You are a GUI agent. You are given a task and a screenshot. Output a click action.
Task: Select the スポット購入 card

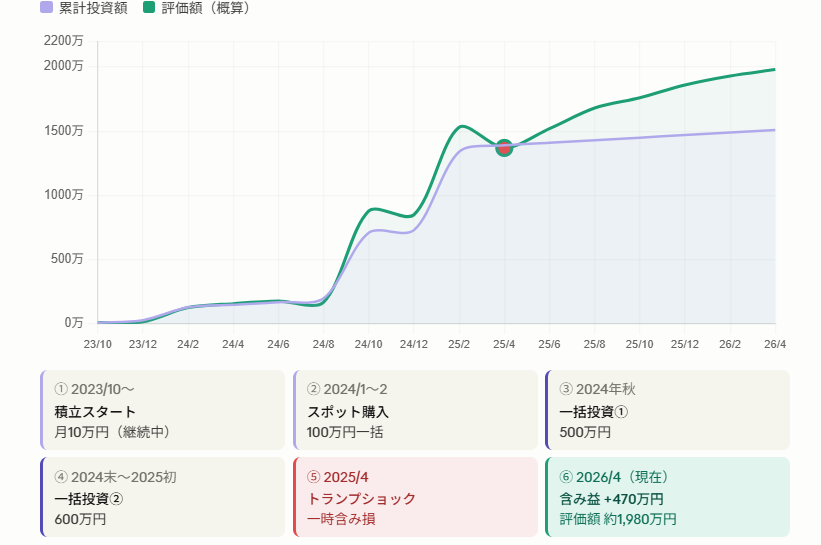coord(416,410)
